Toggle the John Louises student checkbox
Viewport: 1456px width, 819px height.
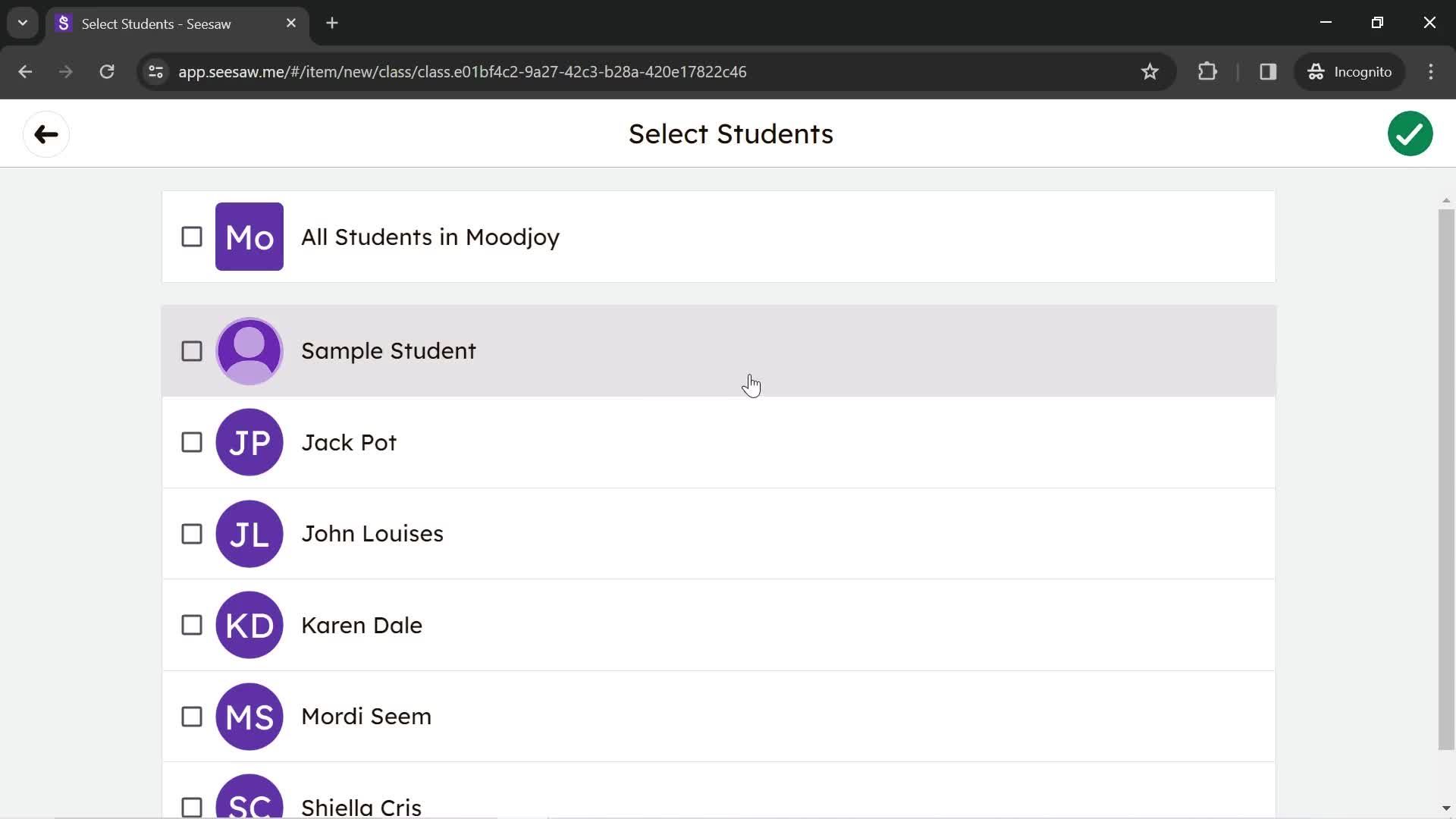click(x=191, y=533)
